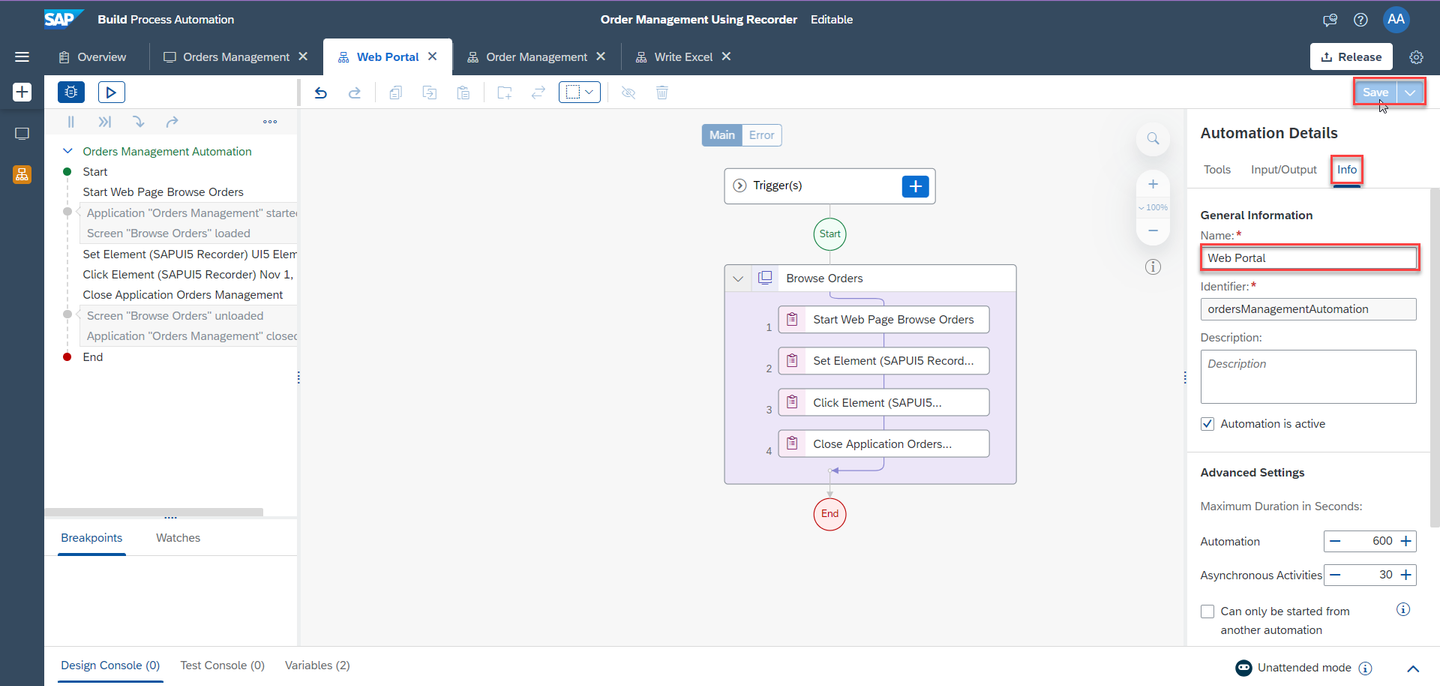Click the swap arrows icon in toolbar
Screen dimensions: 1440x686
pyautogui.click(x=538, y=92)
